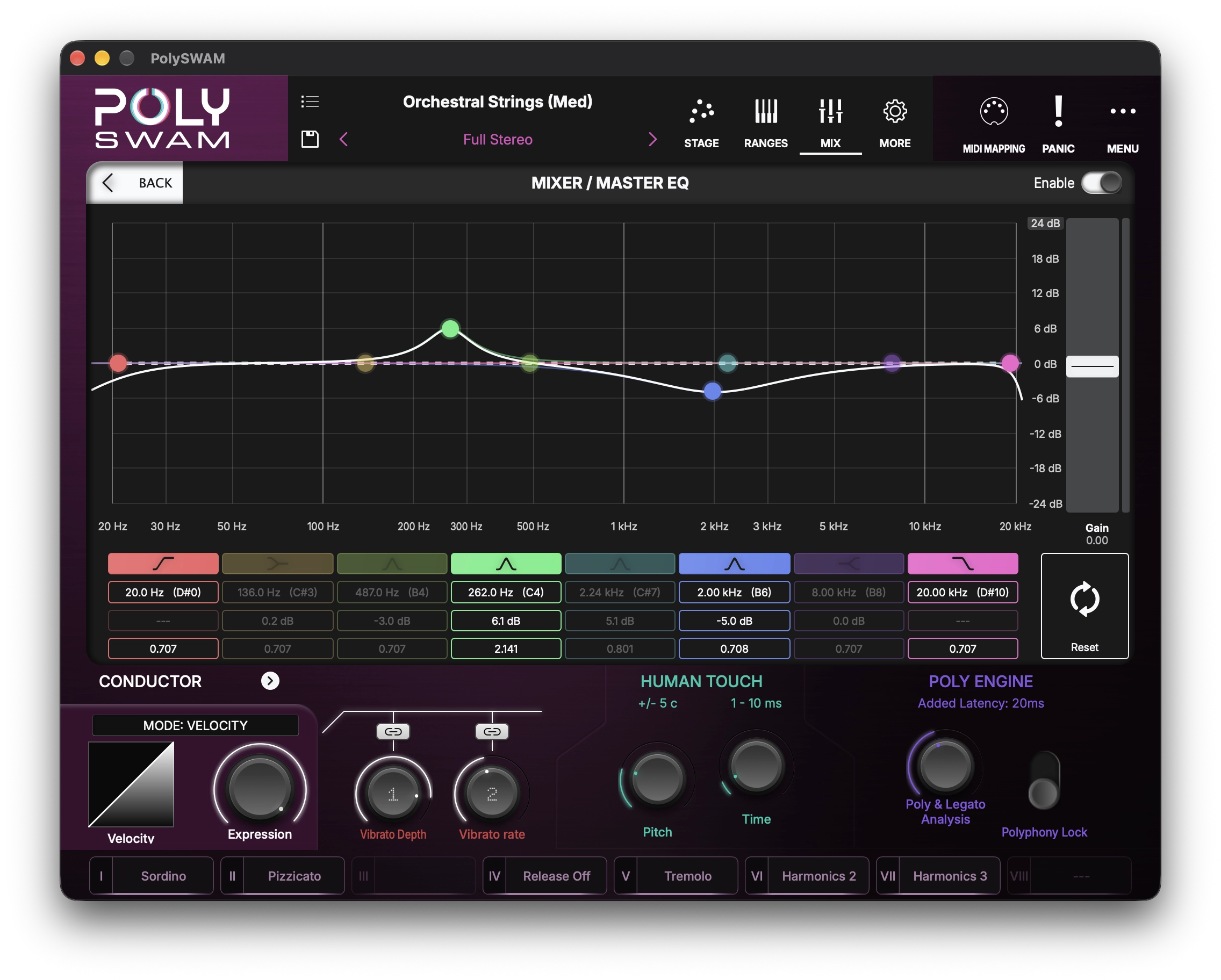
Task: Open the three-dot Menu
Action: 1123,125
